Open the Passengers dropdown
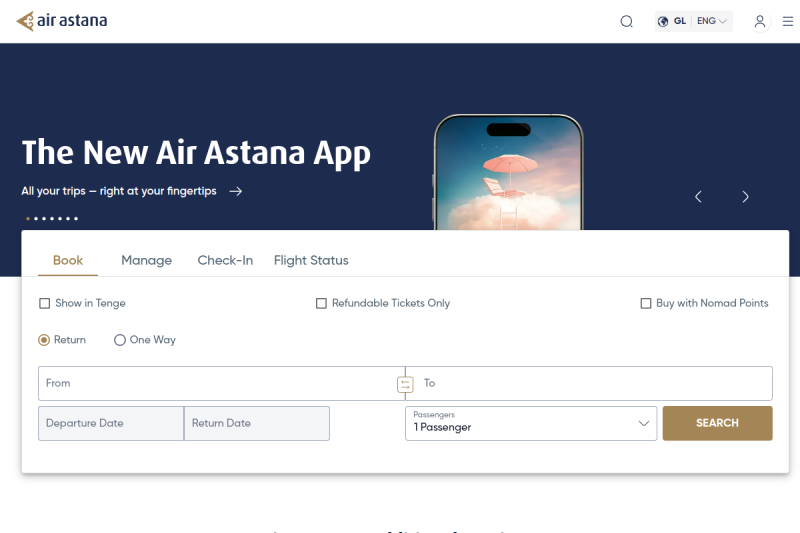Image resolution: width=800 pixels, height=533 pixels. click(x=531, y=423)
